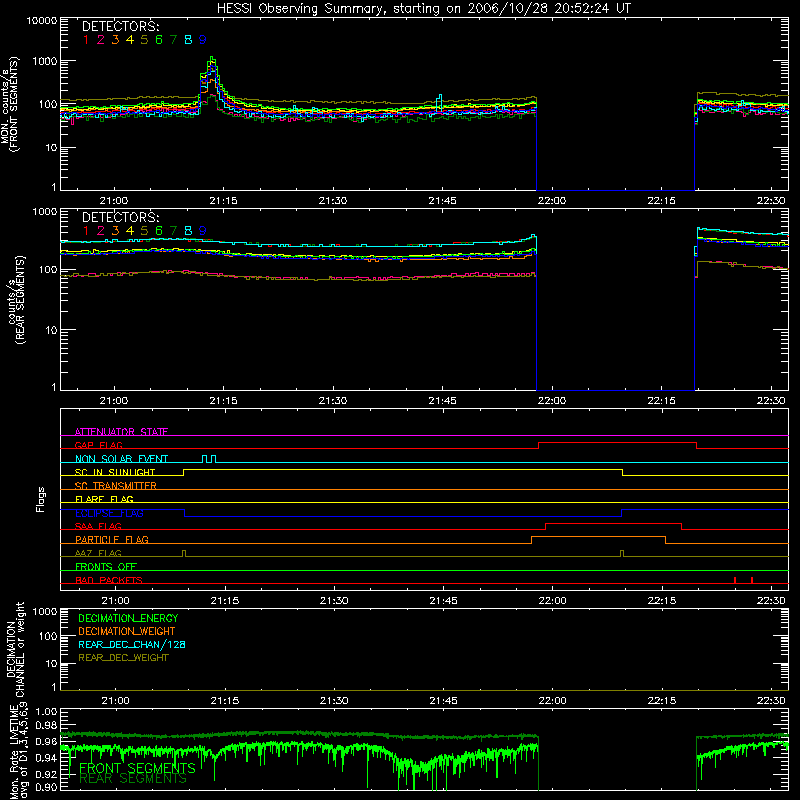Click 21:45 tick under the flags panel

(443, 601)
